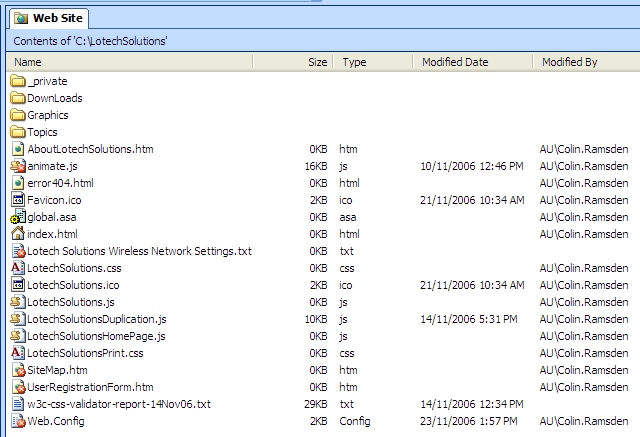Screen dimensions: 640x437
Task: Select file name LotechSolutionsHomePage.js
Action: click(x=96, y=336)
